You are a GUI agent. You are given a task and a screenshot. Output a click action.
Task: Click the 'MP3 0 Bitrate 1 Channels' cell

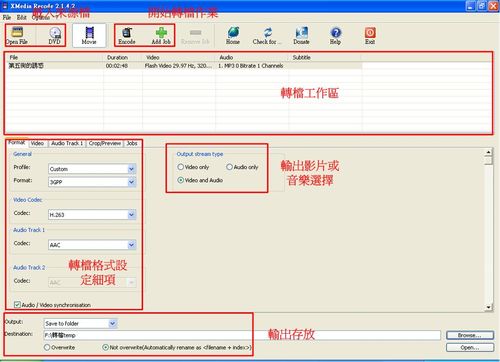coord(251,66)
